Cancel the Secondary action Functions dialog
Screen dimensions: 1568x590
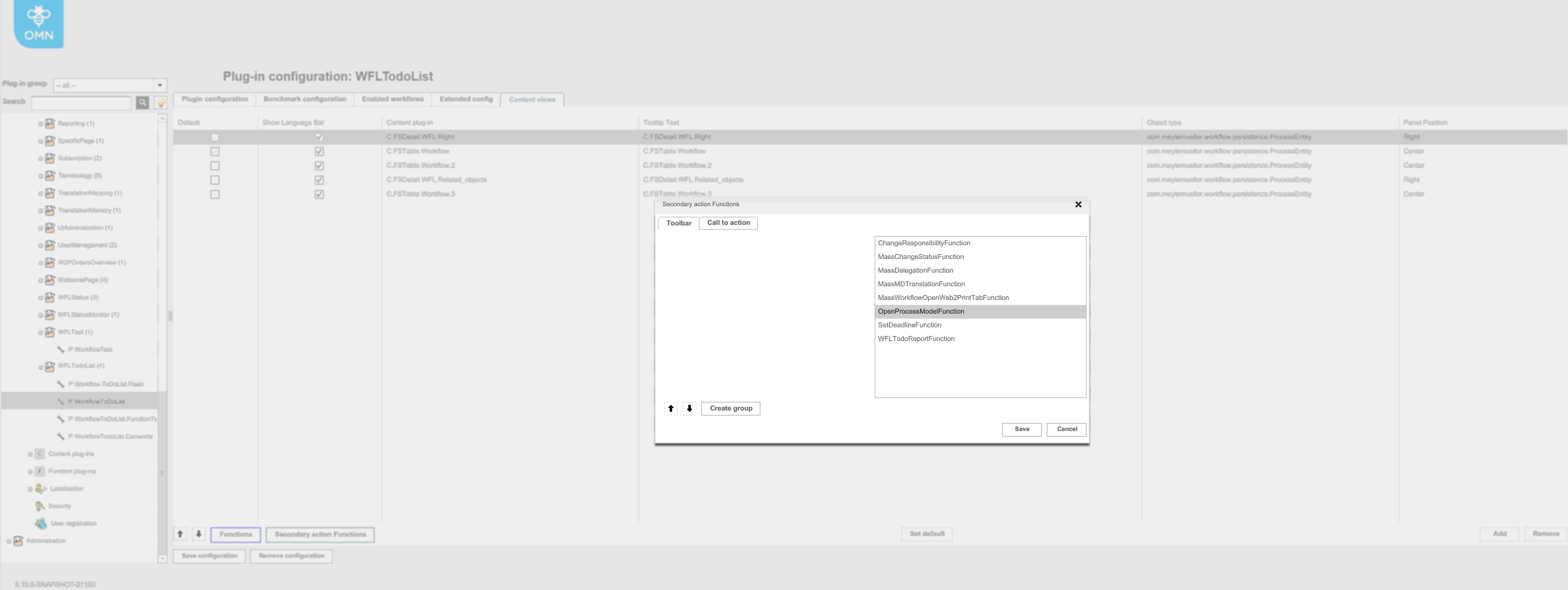(x=1067, y=429)
